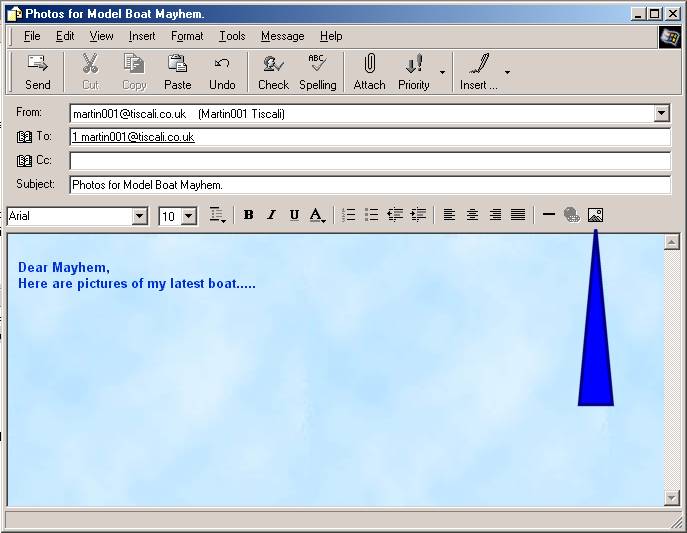This screenshot has width=687, height=533.
Task: Toggle Italic formatting
Action: (x=271, y=215)
